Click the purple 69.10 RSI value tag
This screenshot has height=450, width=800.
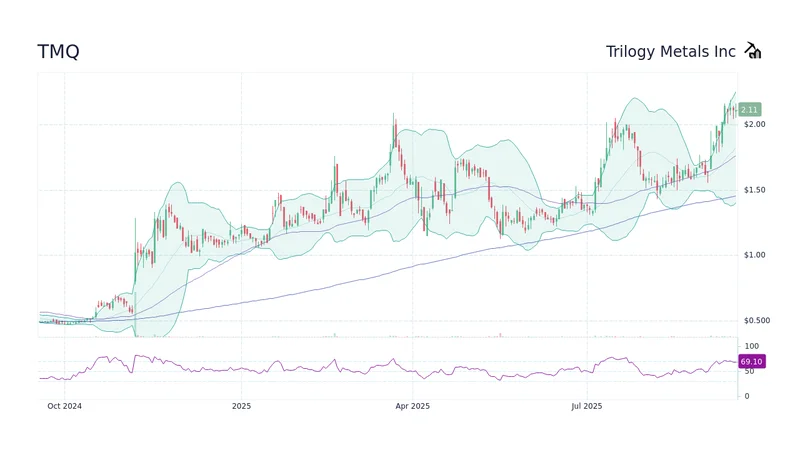[x=751, y=361]
